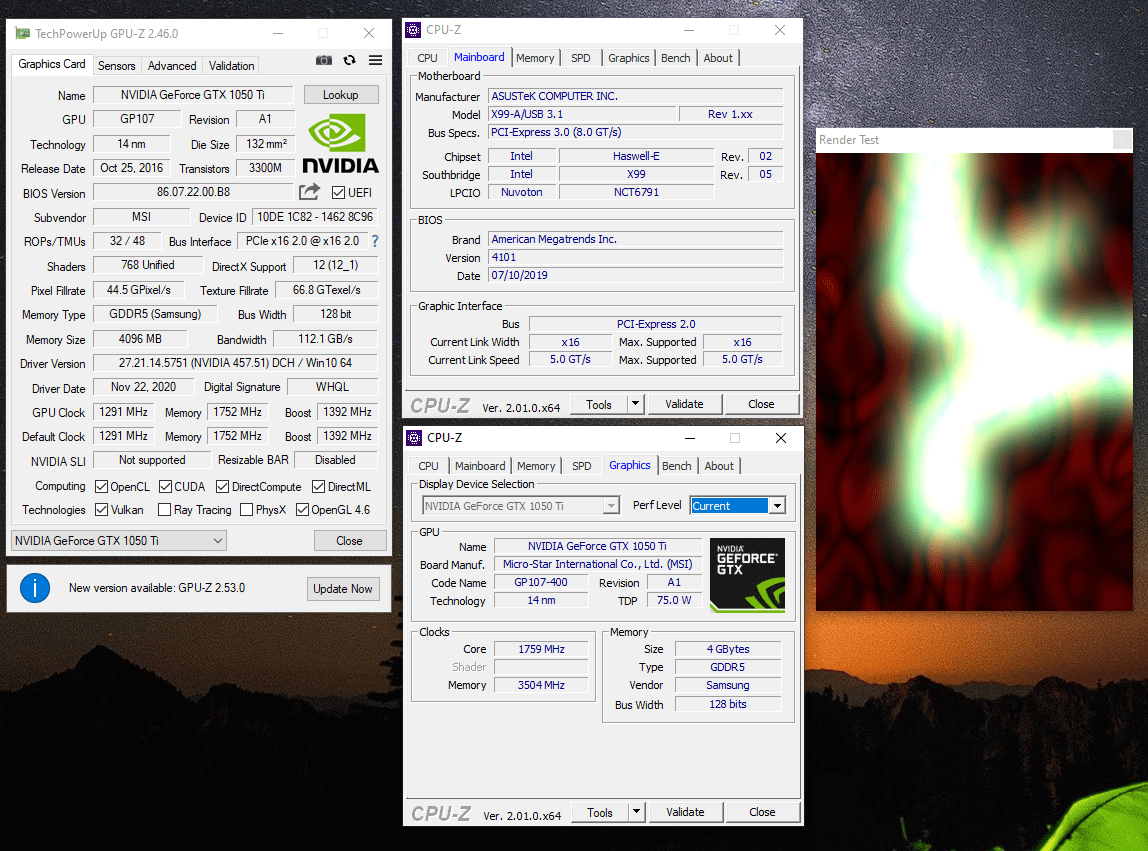The width and height of the screenshot is (1148, 851).
Task: Toggle the UEFI checkbox
Action: pos(338,193)
